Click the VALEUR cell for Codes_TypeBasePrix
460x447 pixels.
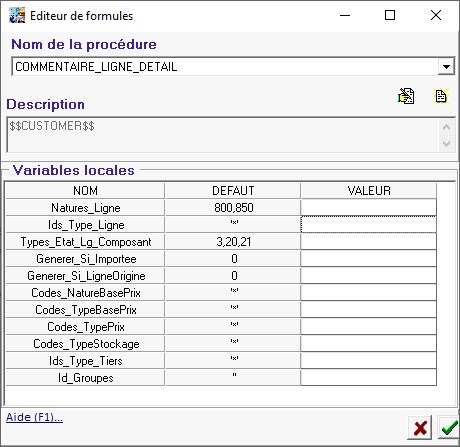pyautogui.click(x=369, y=310)
